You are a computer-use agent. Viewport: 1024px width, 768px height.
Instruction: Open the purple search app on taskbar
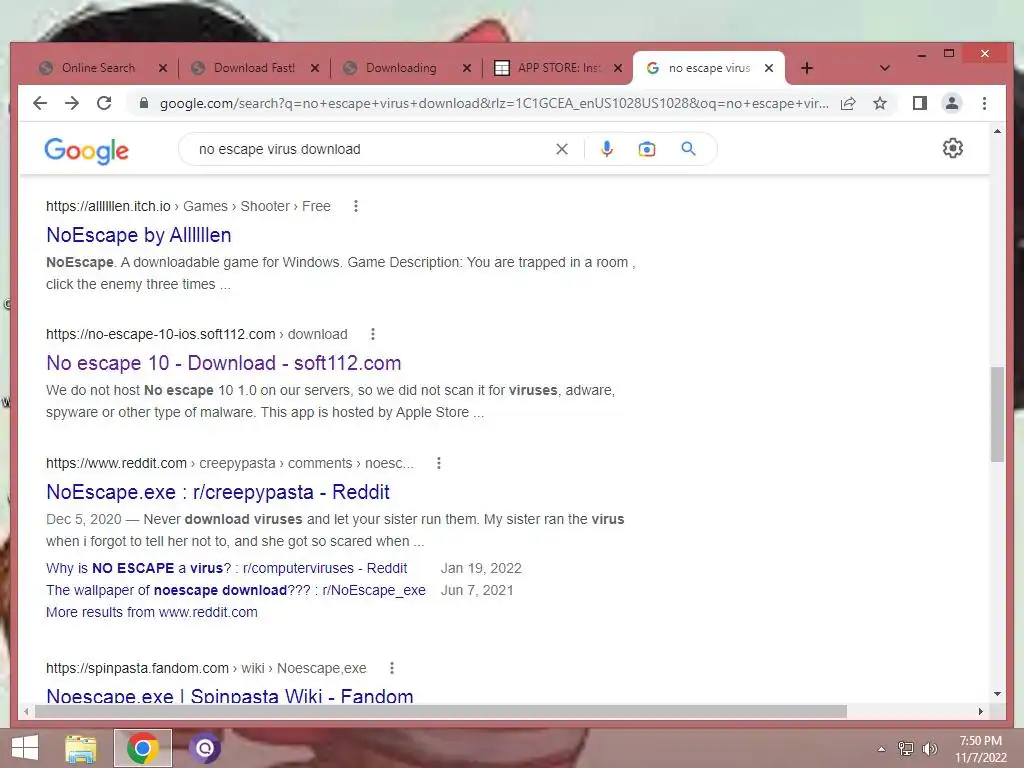204,748
